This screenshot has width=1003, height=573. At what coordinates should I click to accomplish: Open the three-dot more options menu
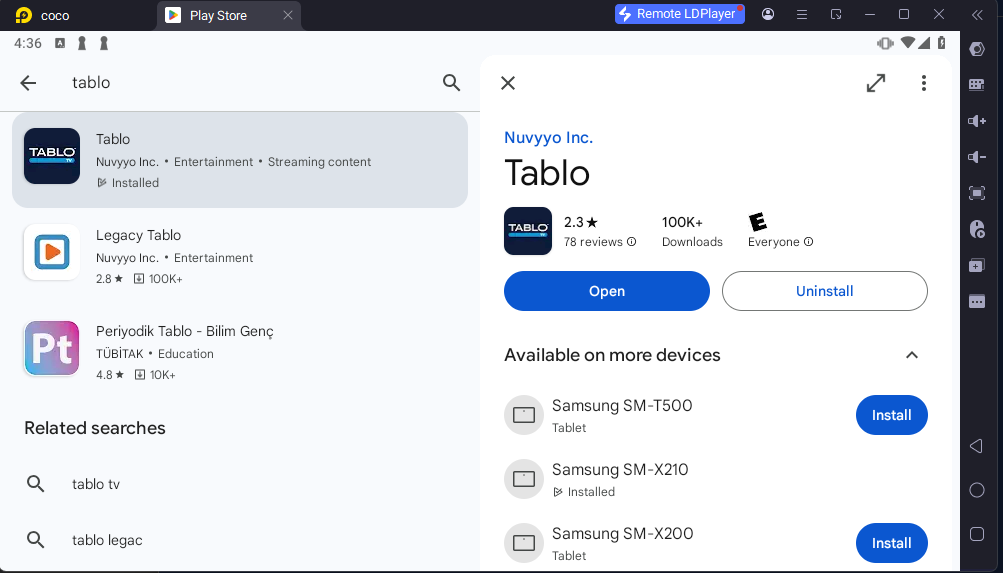924,83
